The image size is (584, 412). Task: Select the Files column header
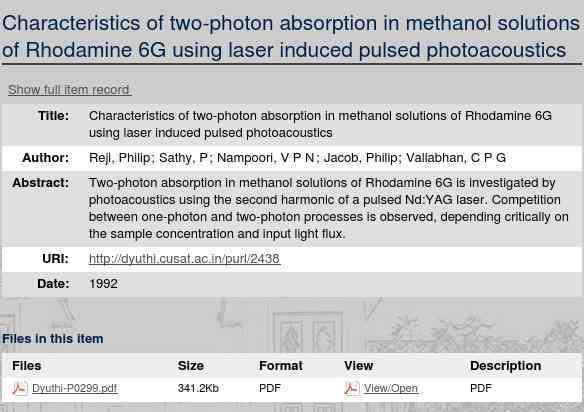(27, 365)
